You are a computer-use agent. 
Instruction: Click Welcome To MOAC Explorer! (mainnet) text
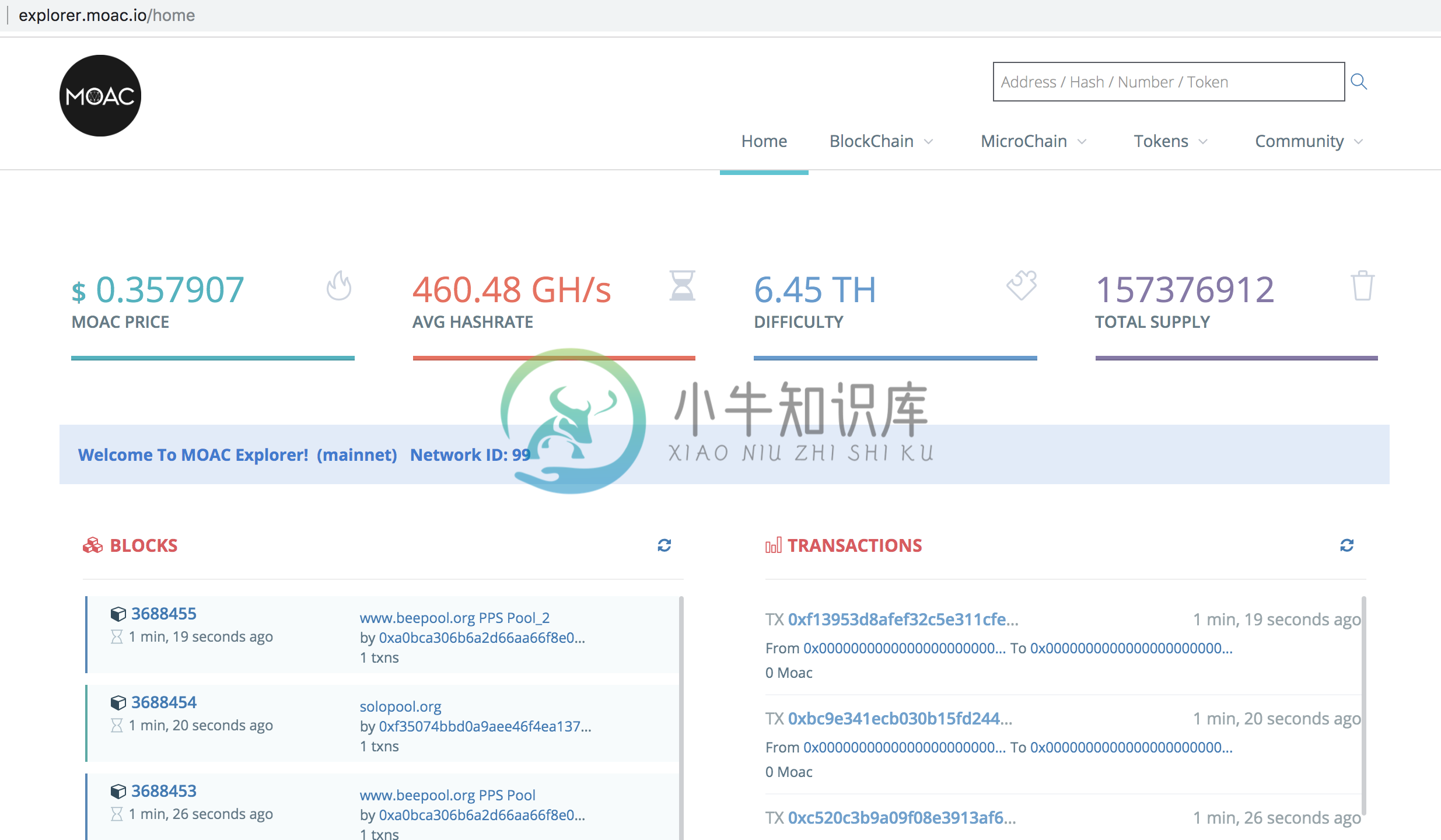click(237, 454)
